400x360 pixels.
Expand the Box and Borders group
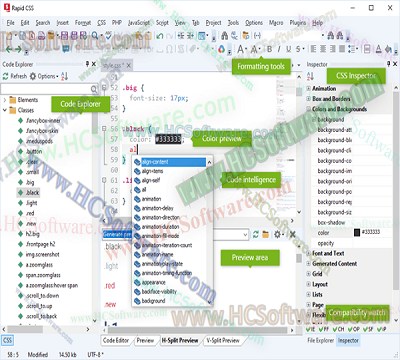[309, 99]
